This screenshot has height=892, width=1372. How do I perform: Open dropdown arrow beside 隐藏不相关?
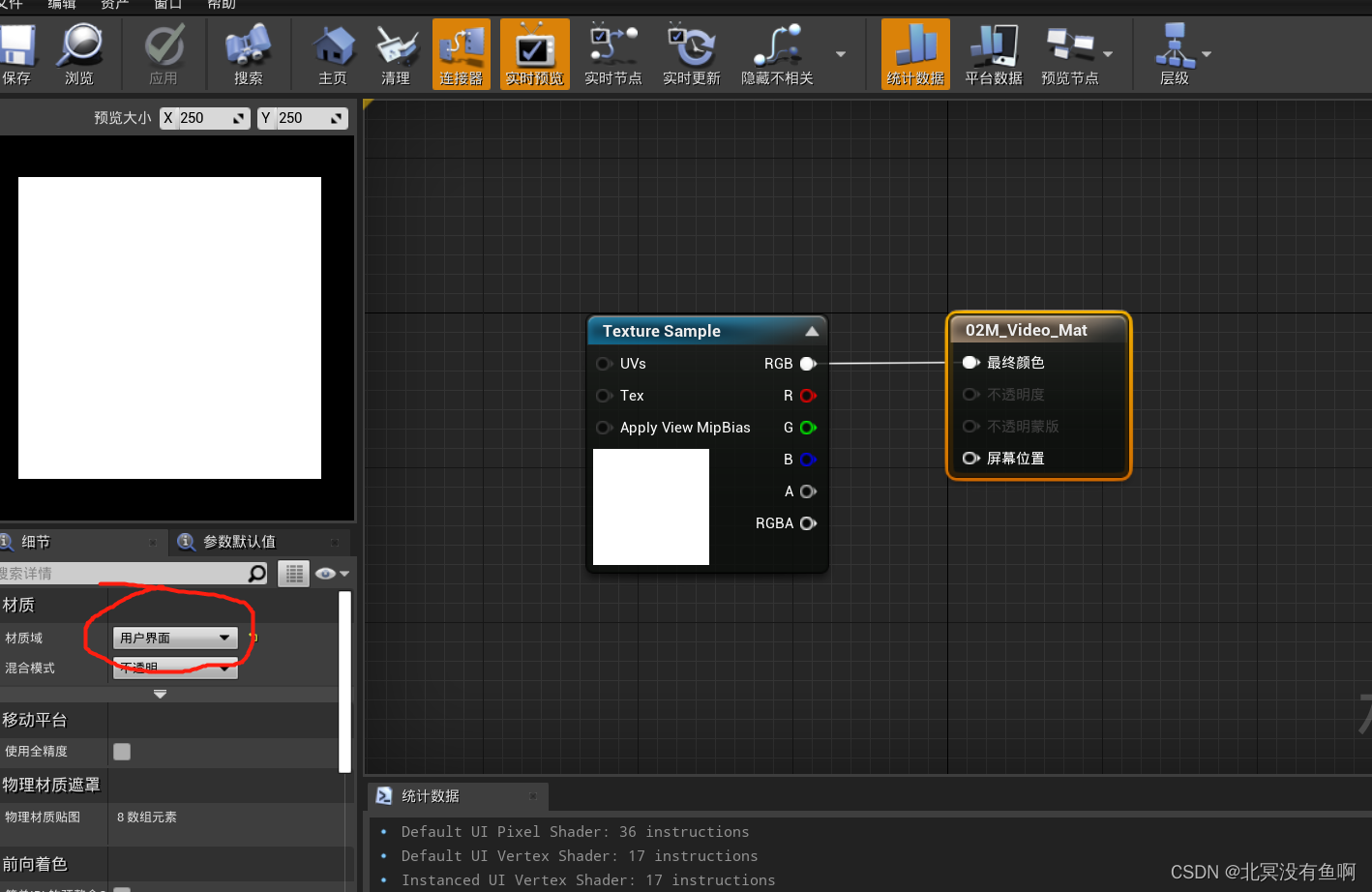[x=841, y=54]
